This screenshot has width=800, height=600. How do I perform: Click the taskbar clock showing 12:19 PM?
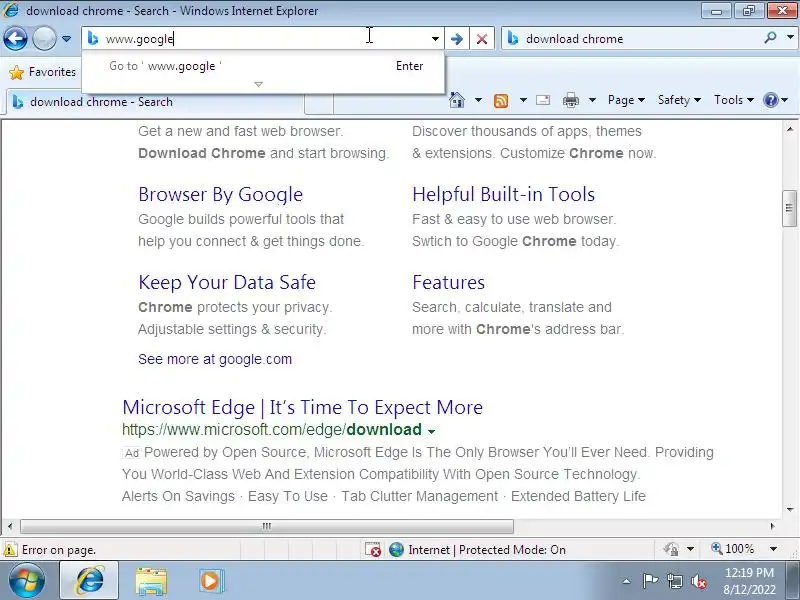pos(749,581)
